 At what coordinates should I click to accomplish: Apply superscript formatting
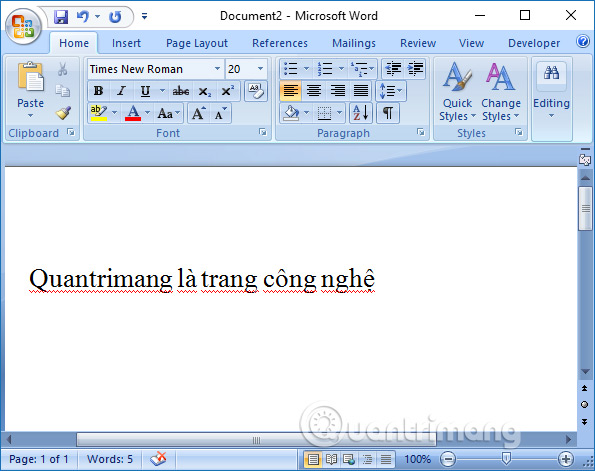pos(228,91)
